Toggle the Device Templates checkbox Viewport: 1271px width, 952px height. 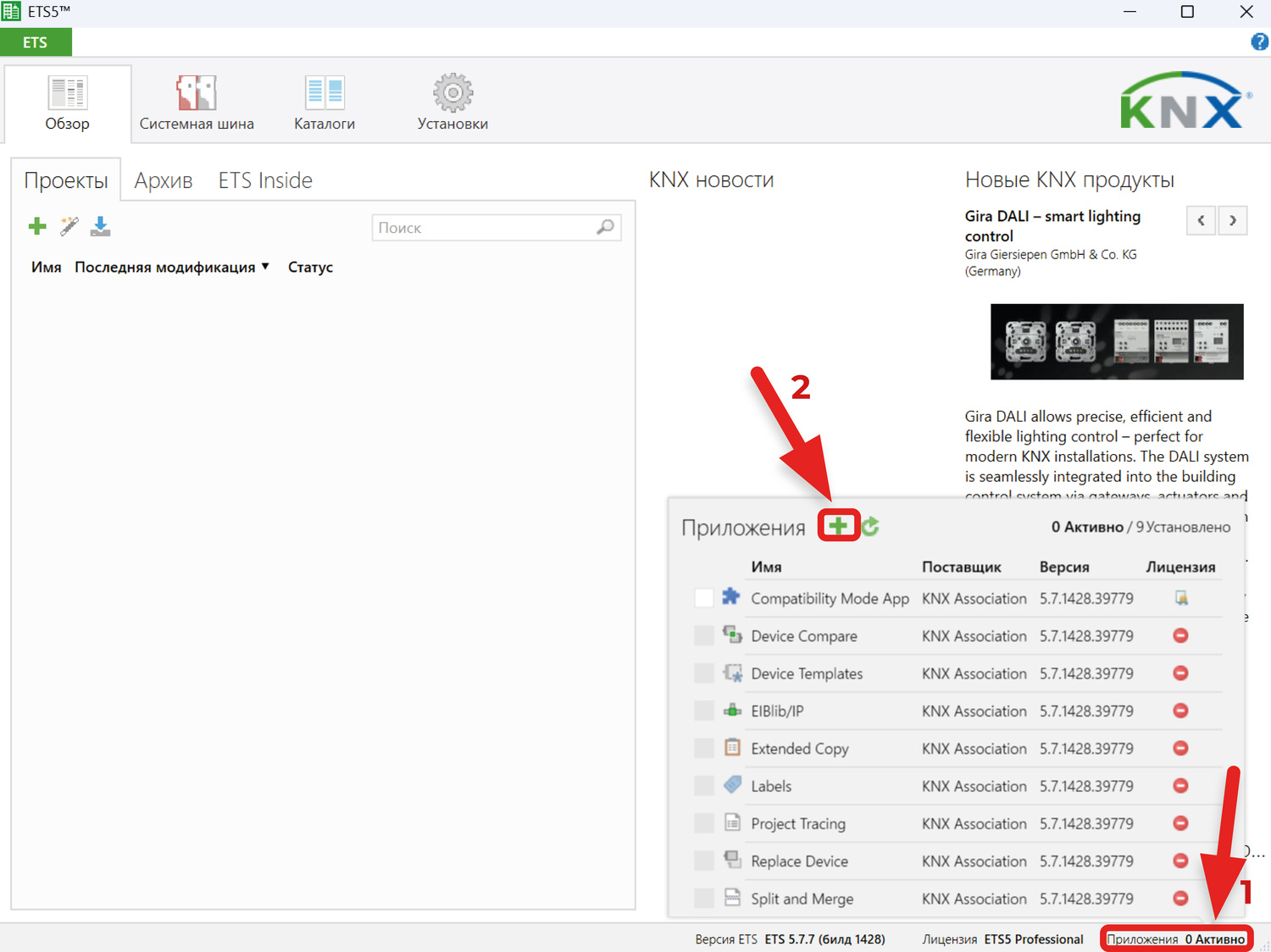coord(703,673)
